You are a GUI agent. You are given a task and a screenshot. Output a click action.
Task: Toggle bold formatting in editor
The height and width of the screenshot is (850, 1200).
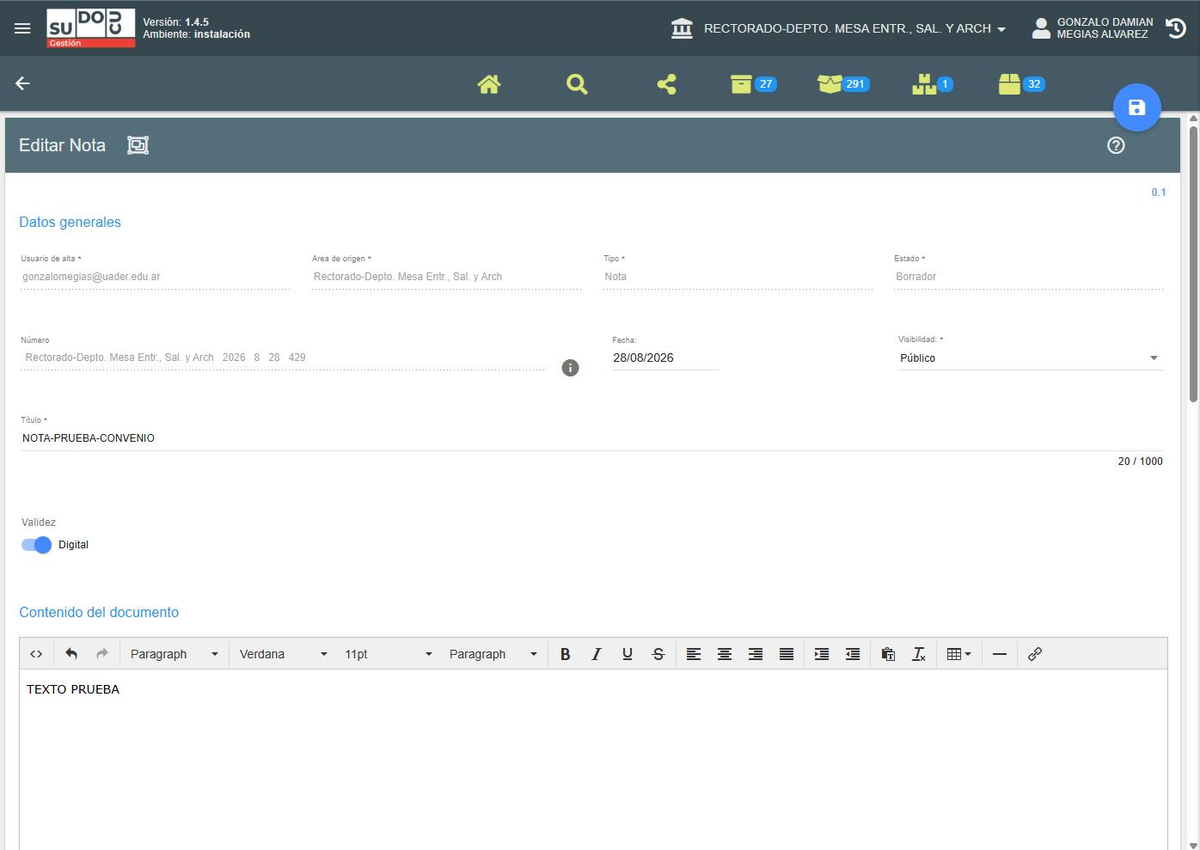(565, 654)
